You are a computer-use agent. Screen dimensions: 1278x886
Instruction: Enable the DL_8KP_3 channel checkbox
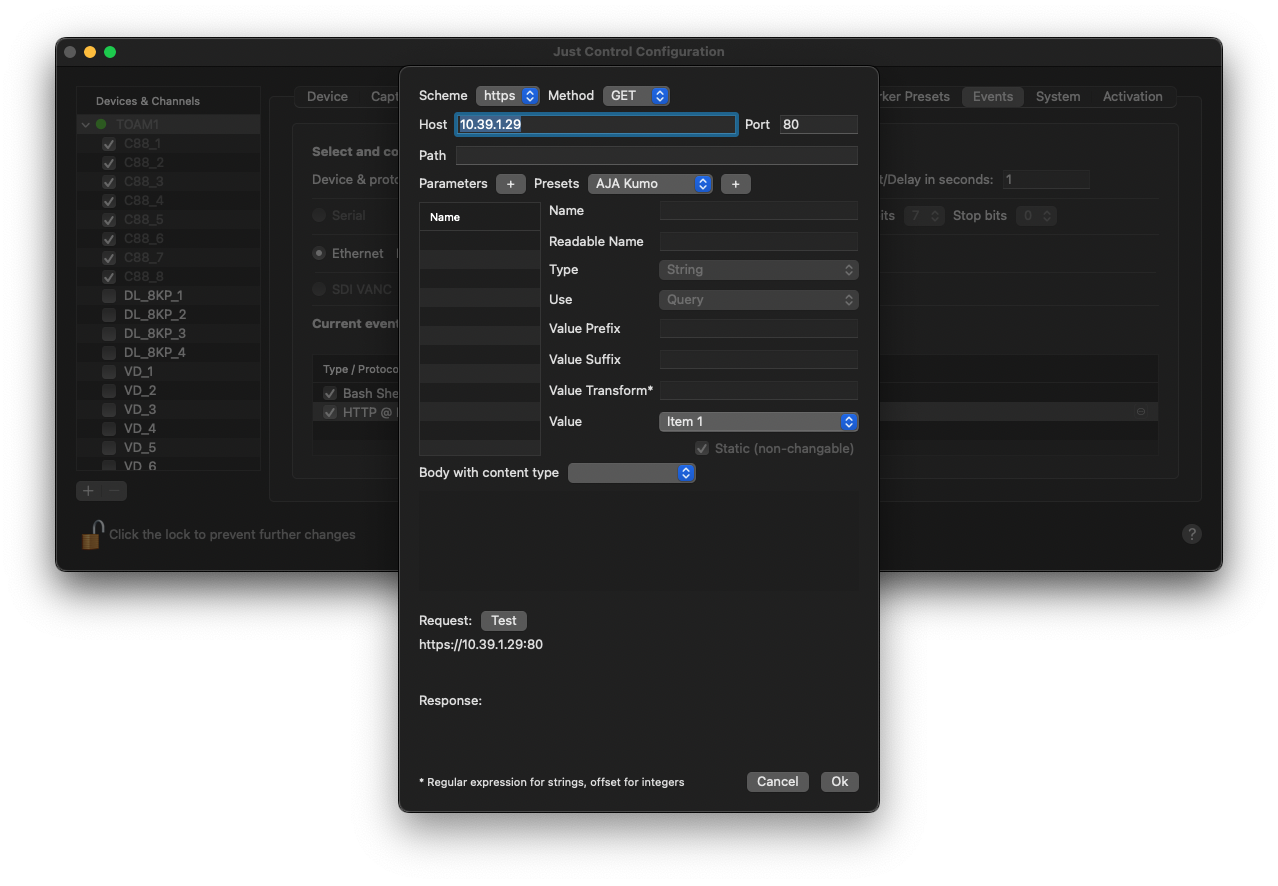(109, 334)
